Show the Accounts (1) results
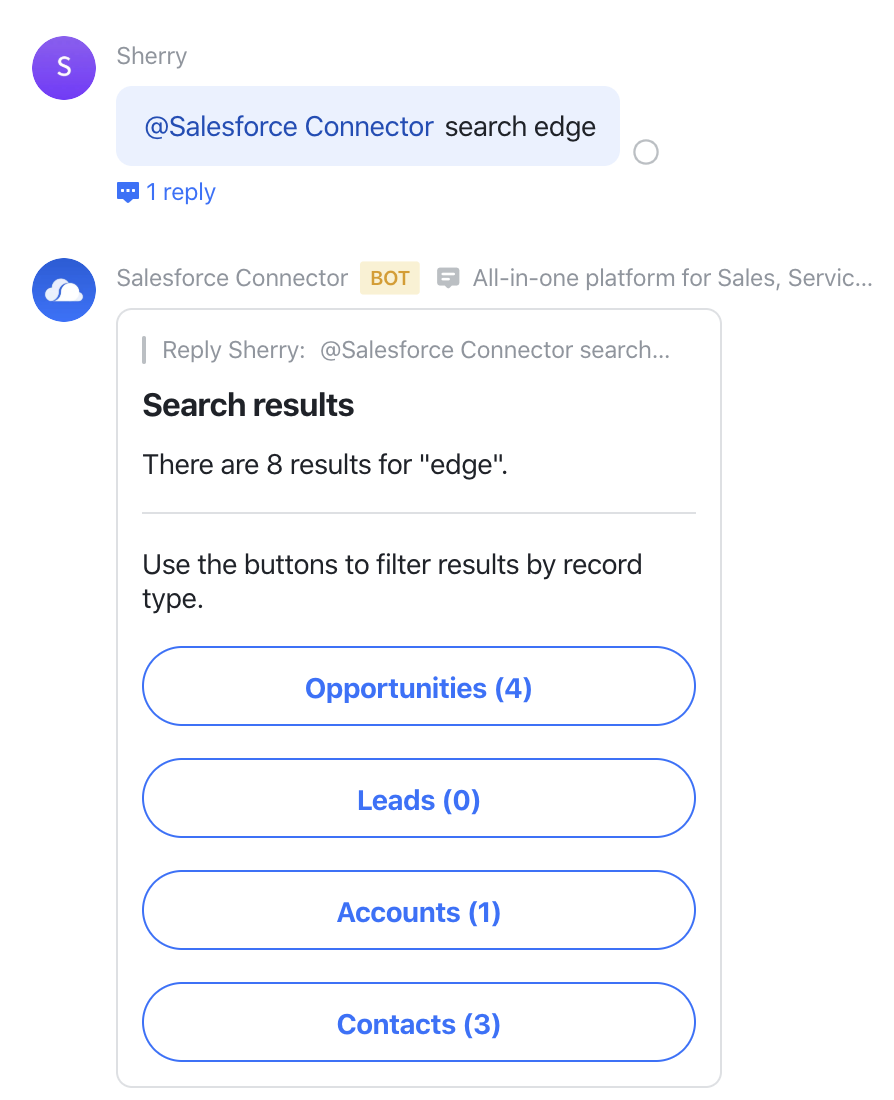Image resolution: width=894 pixels, height=1100 pixels. [x=418, y=910]
